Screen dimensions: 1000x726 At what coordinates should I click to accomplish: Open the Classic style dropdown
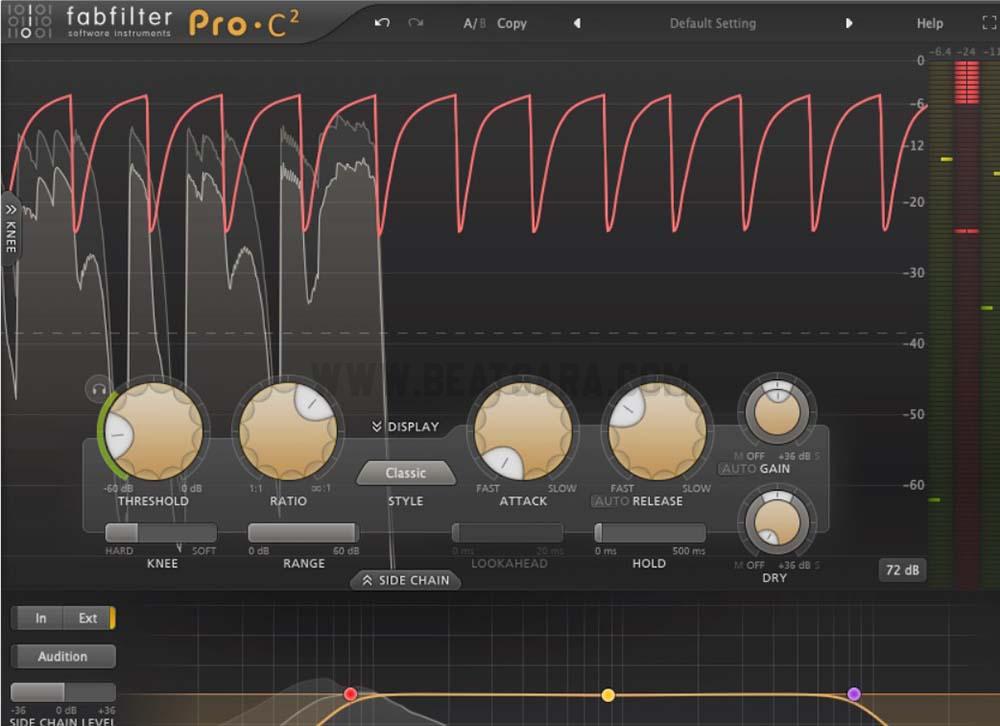click(x=406, y=473)
